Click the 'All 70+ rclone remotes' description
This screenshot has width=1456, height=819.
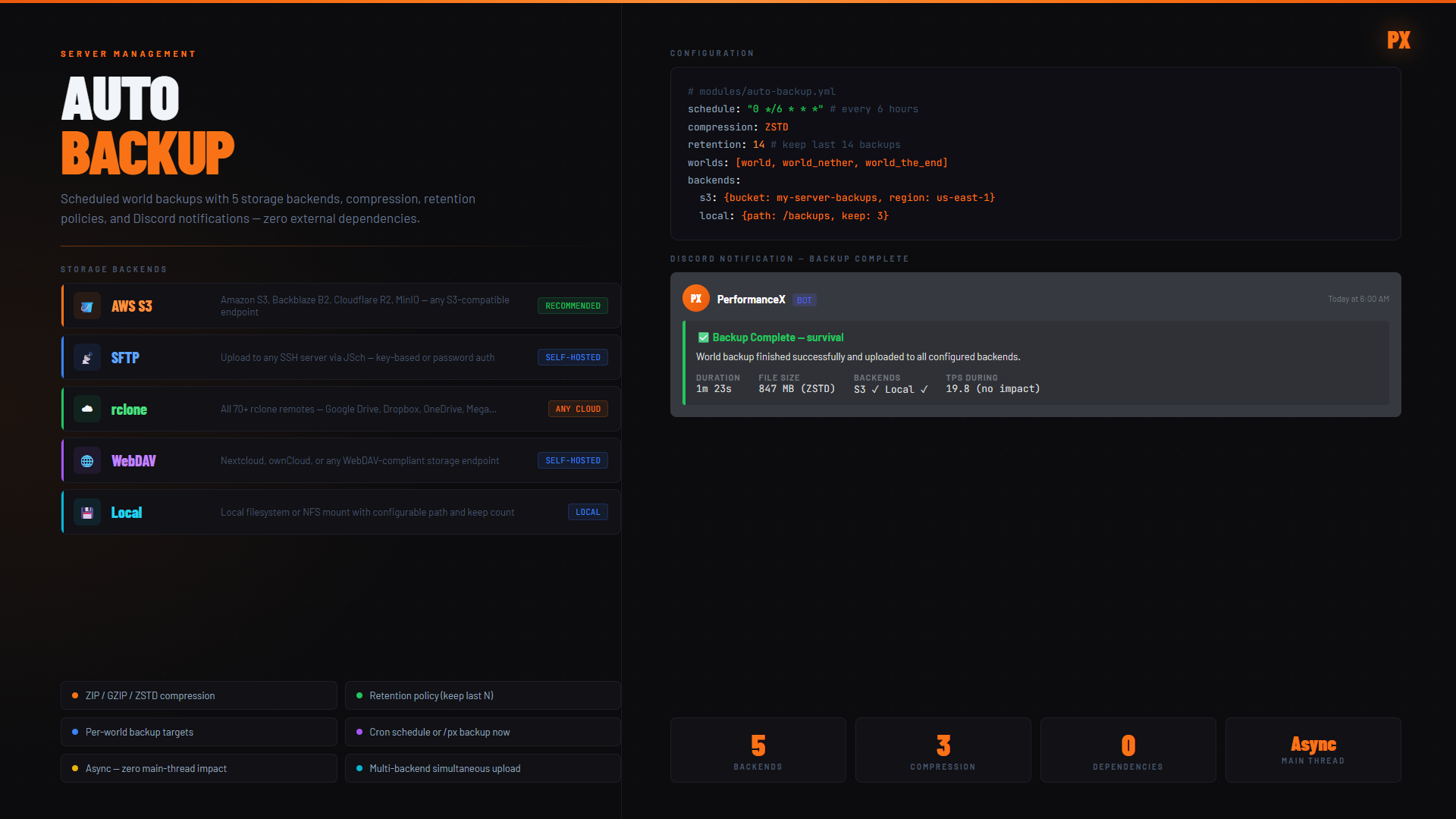pos(359,409)
